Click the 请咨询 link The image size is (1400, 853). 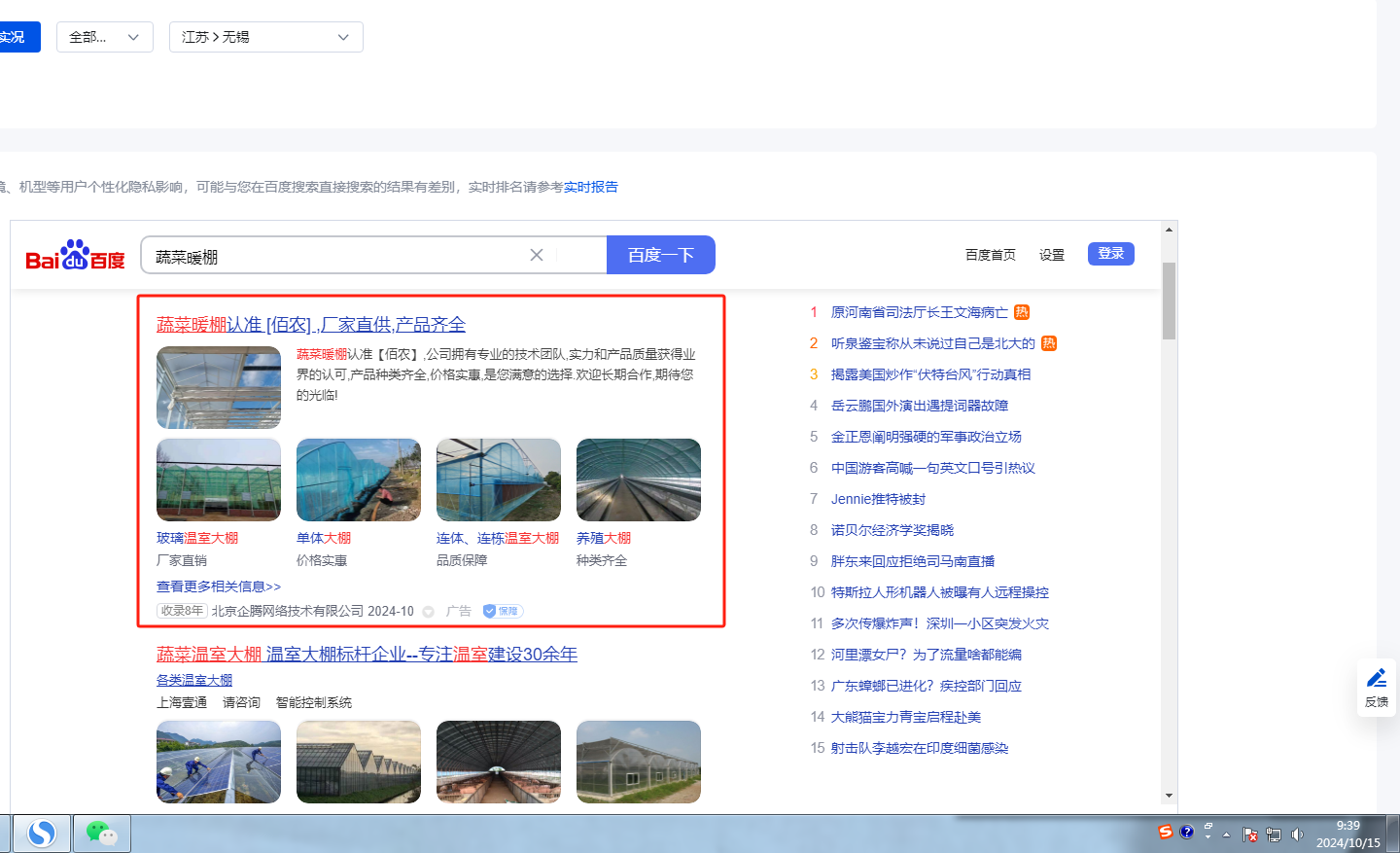pos(241,702)
